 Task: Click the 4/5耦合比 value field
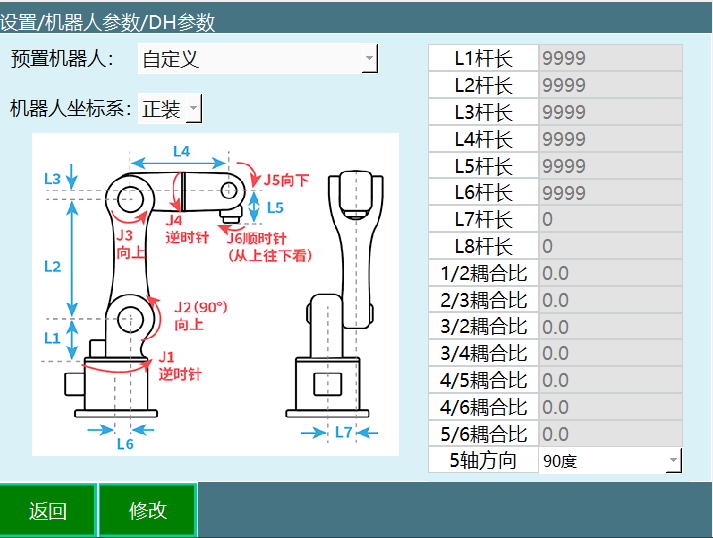pyautogui.click(x=610, y=381)
